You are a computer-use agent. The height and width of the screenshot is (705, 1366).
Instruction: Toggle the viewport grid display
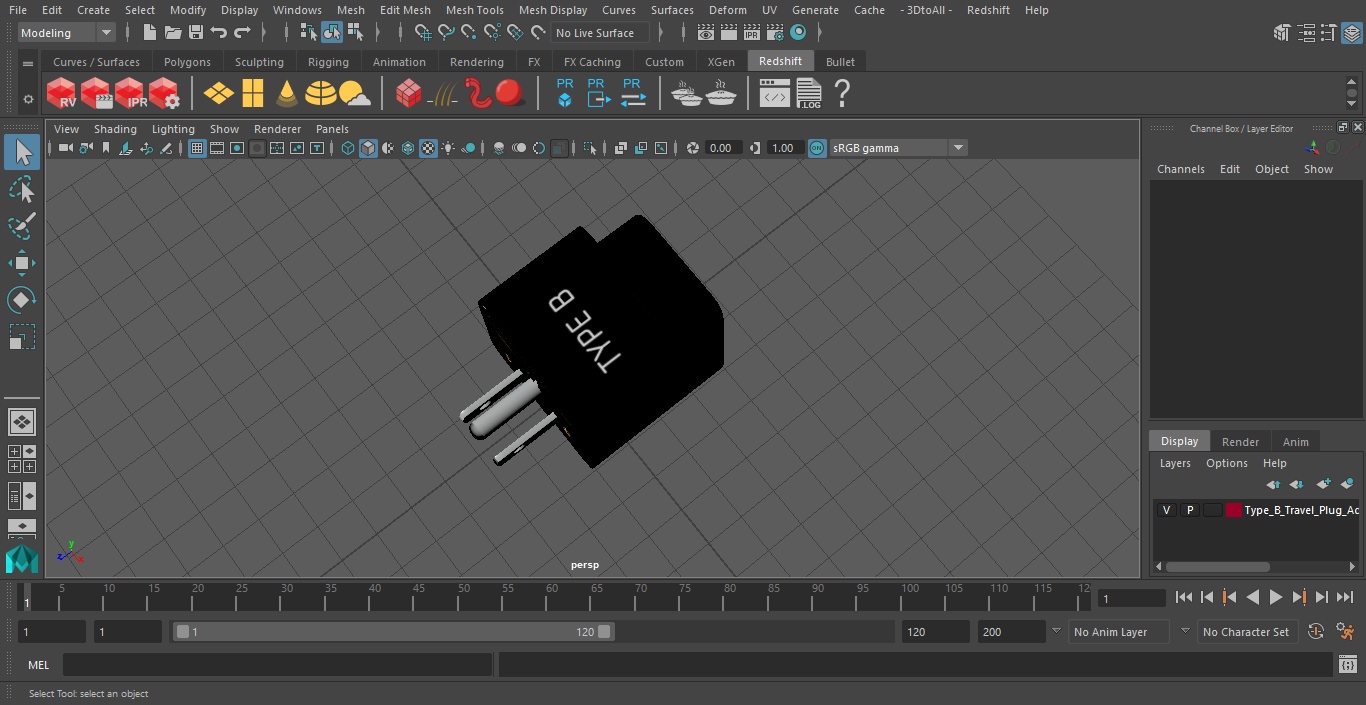(197, 148)
